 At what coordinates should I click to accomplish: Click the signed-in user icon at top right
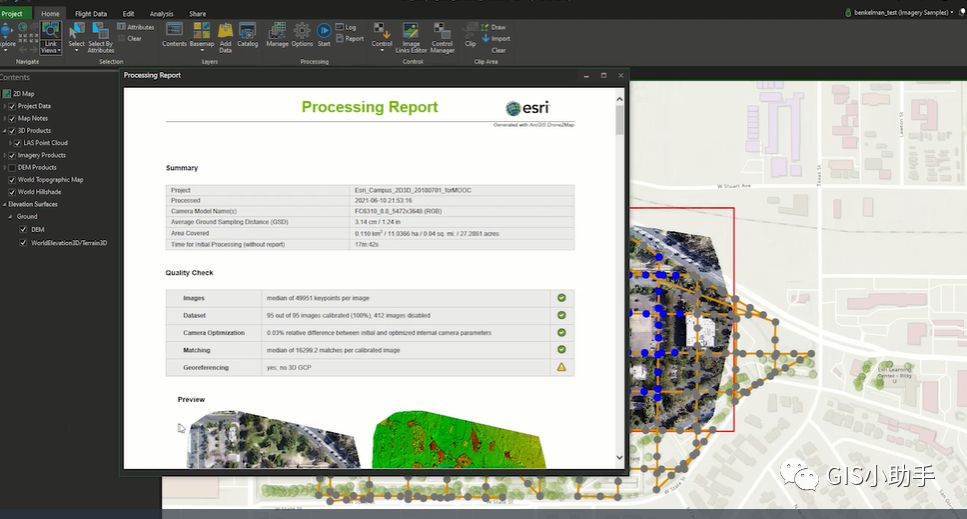click(848, 12)
